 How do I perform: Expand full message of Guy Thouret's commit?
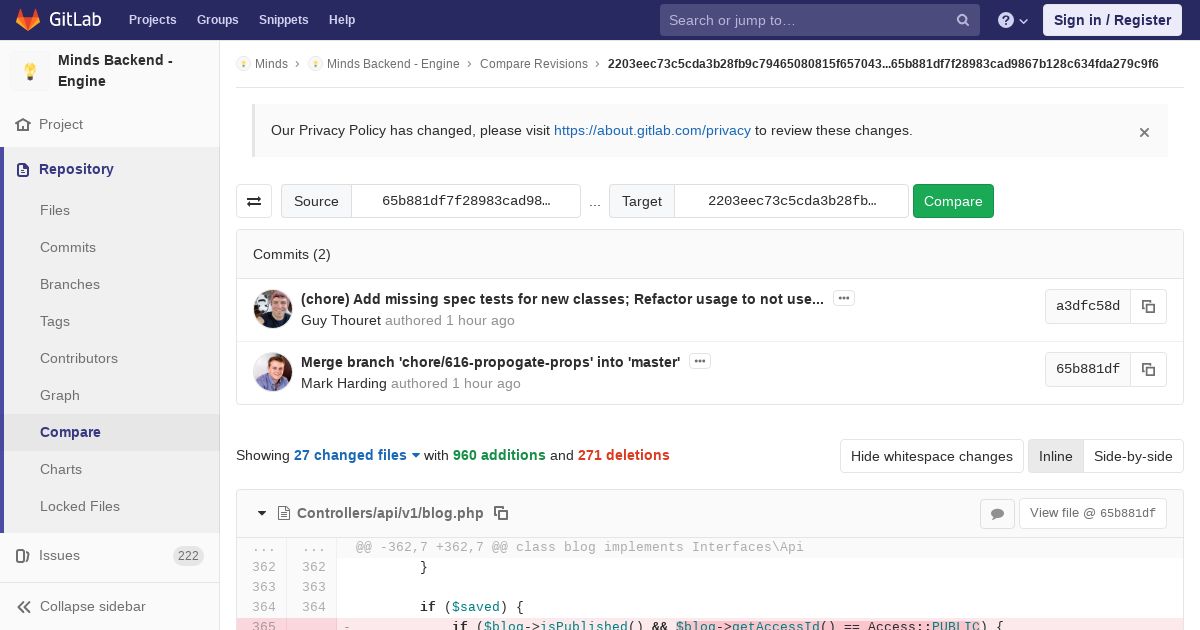coord(843,298)
